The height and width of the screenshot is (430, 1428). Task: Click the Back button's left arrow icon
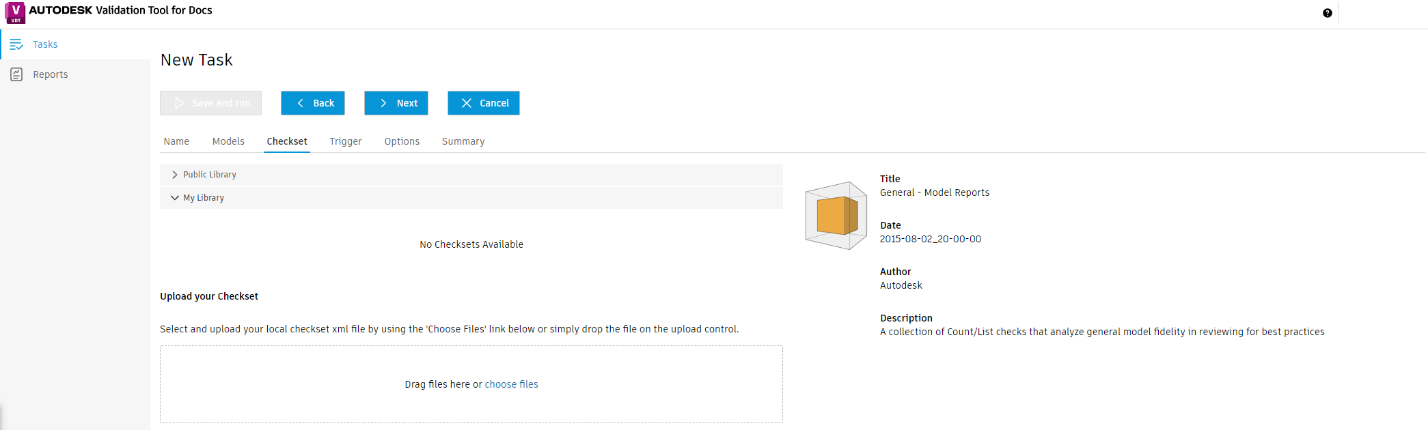click(x=299, y=103)
